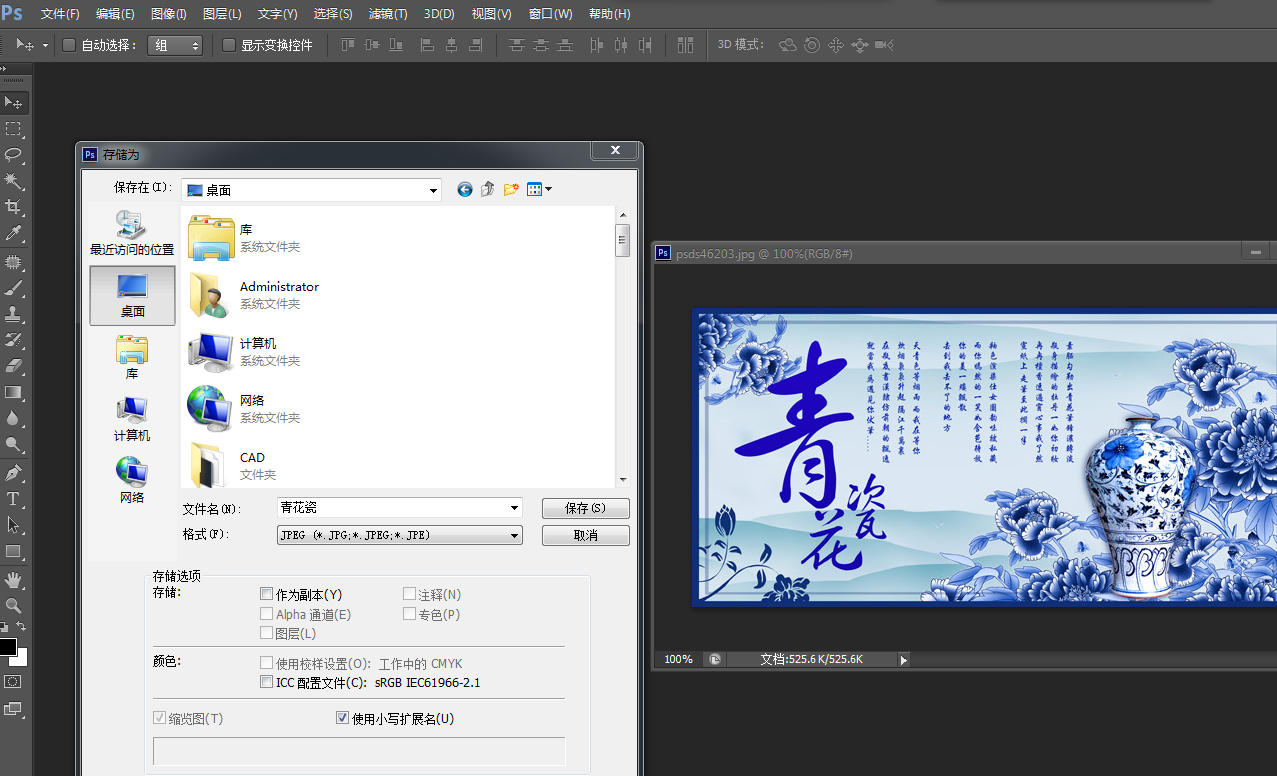Pick the Eyedropper tool

pyautogui.click(x=14, y=233)
